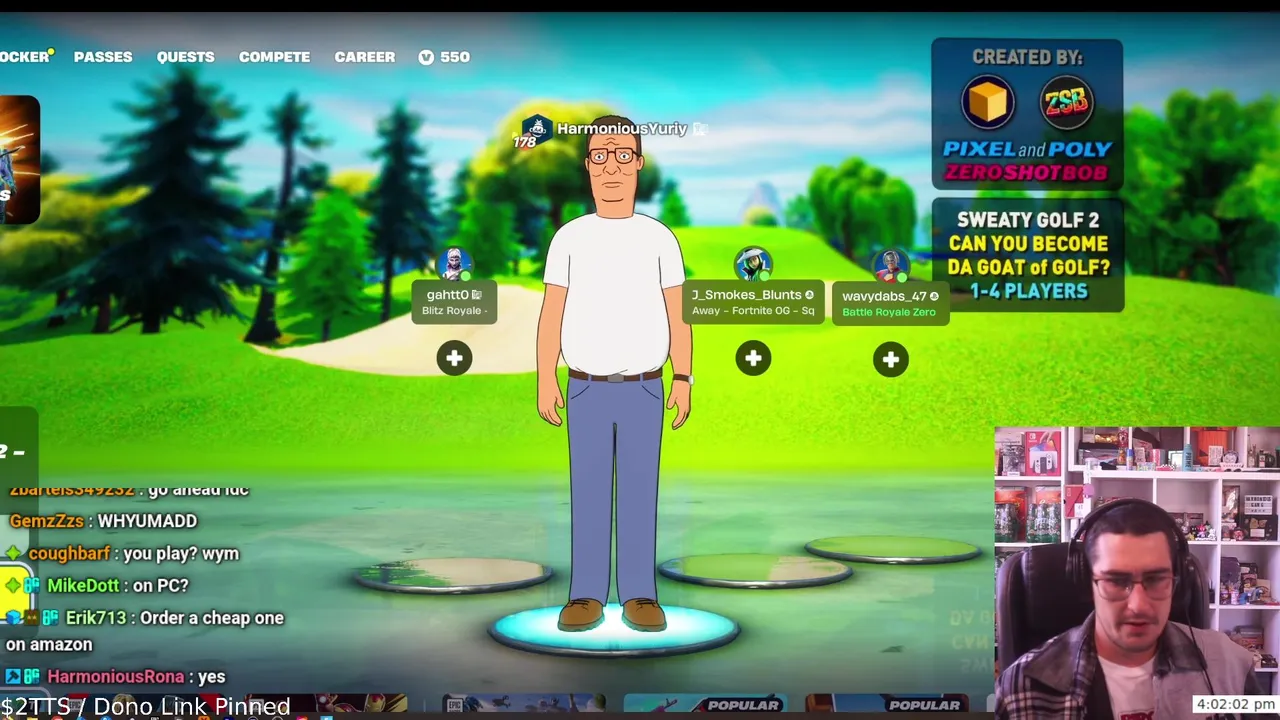Open gahtt0's friend name card
This screenshot has height=720, width=1280.
click(x=454, y=302)
